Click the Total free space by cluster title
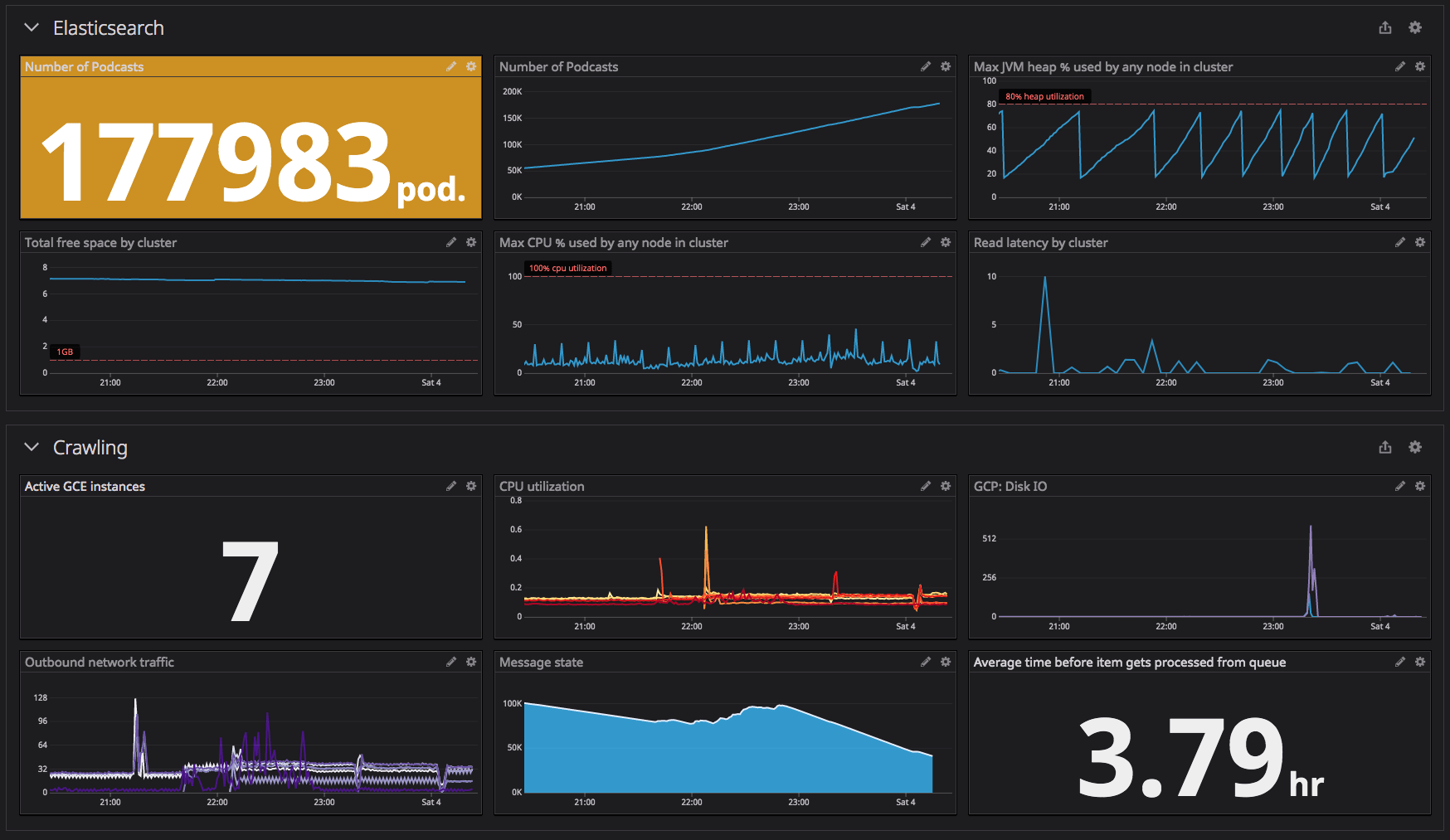The height and width of the screenshot is (840, 1450). (100, 242)
